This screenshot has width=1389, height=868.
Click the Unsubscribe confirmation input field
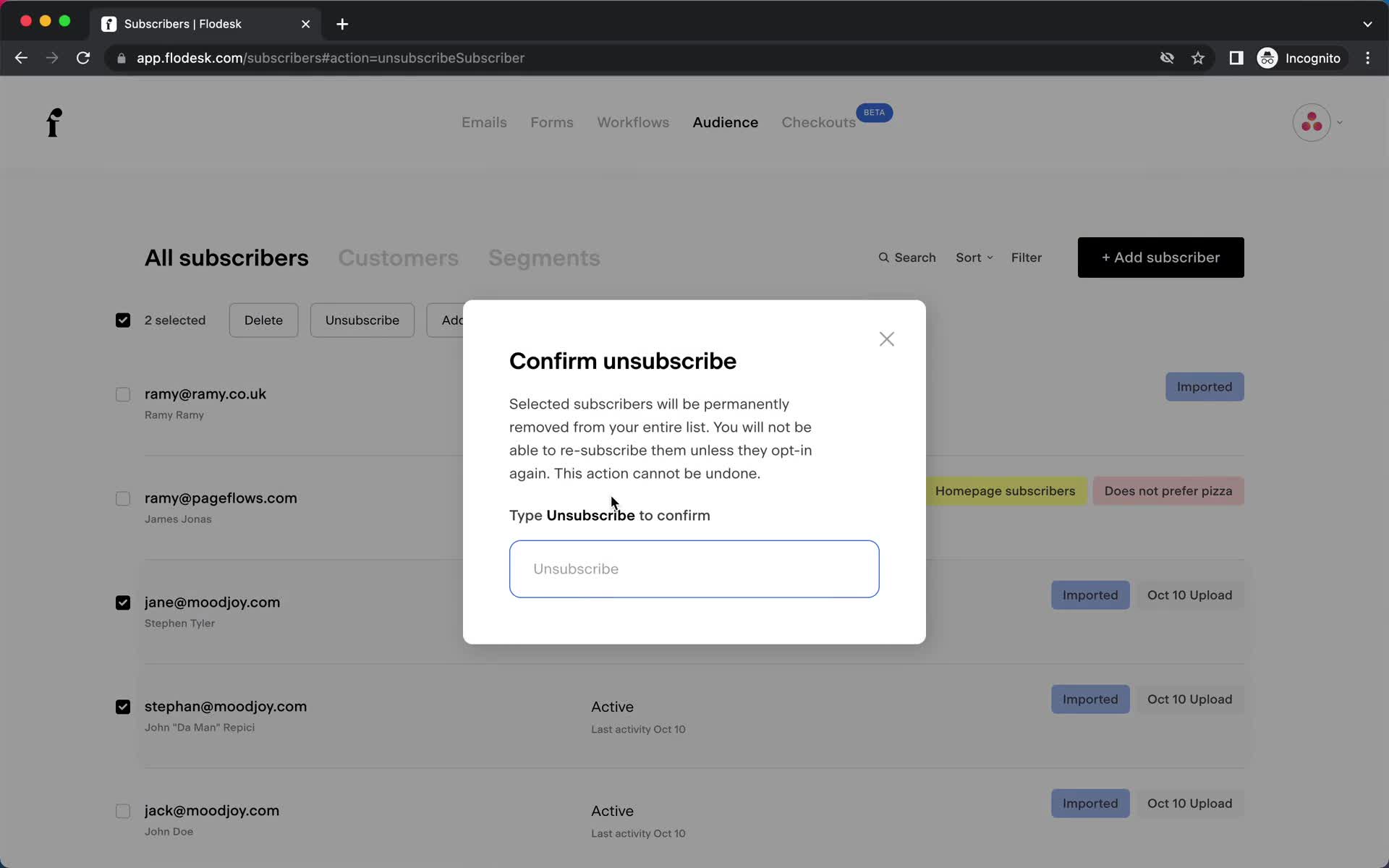pos(694,568)
